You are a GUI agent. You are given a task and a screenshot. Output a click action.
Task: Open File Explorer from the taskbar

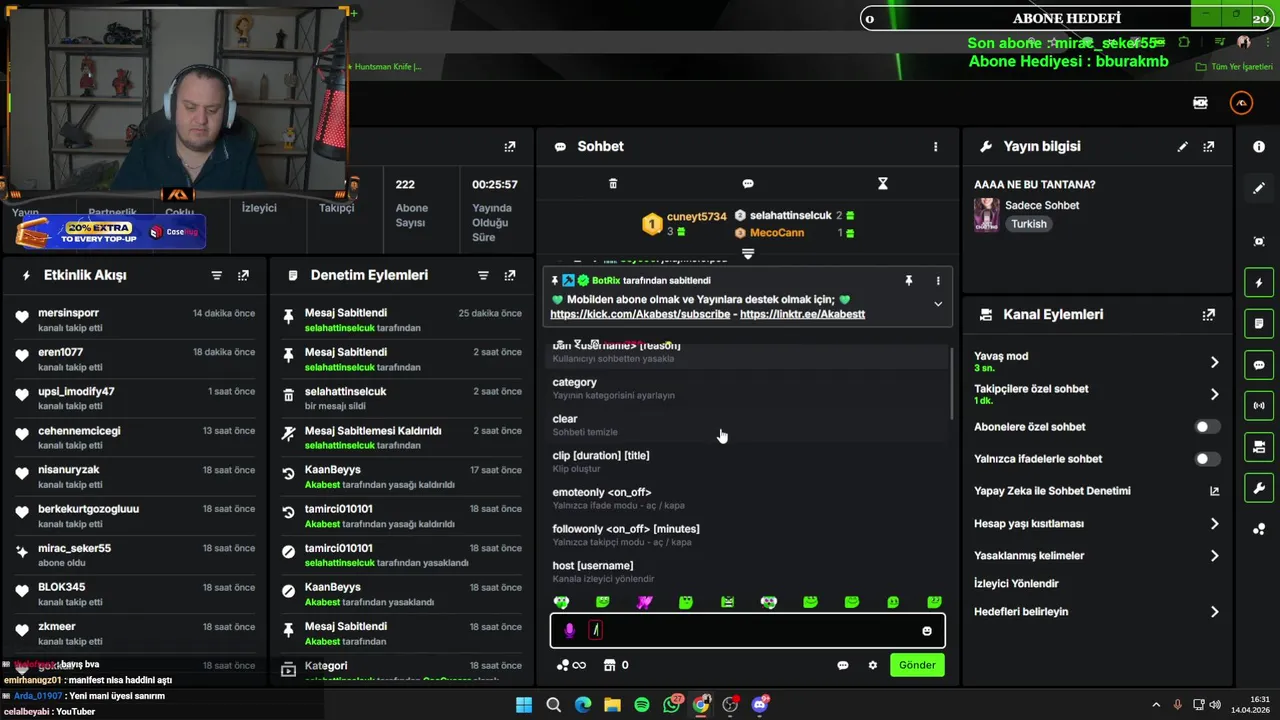pyautogui.click(x=612, y=705)
